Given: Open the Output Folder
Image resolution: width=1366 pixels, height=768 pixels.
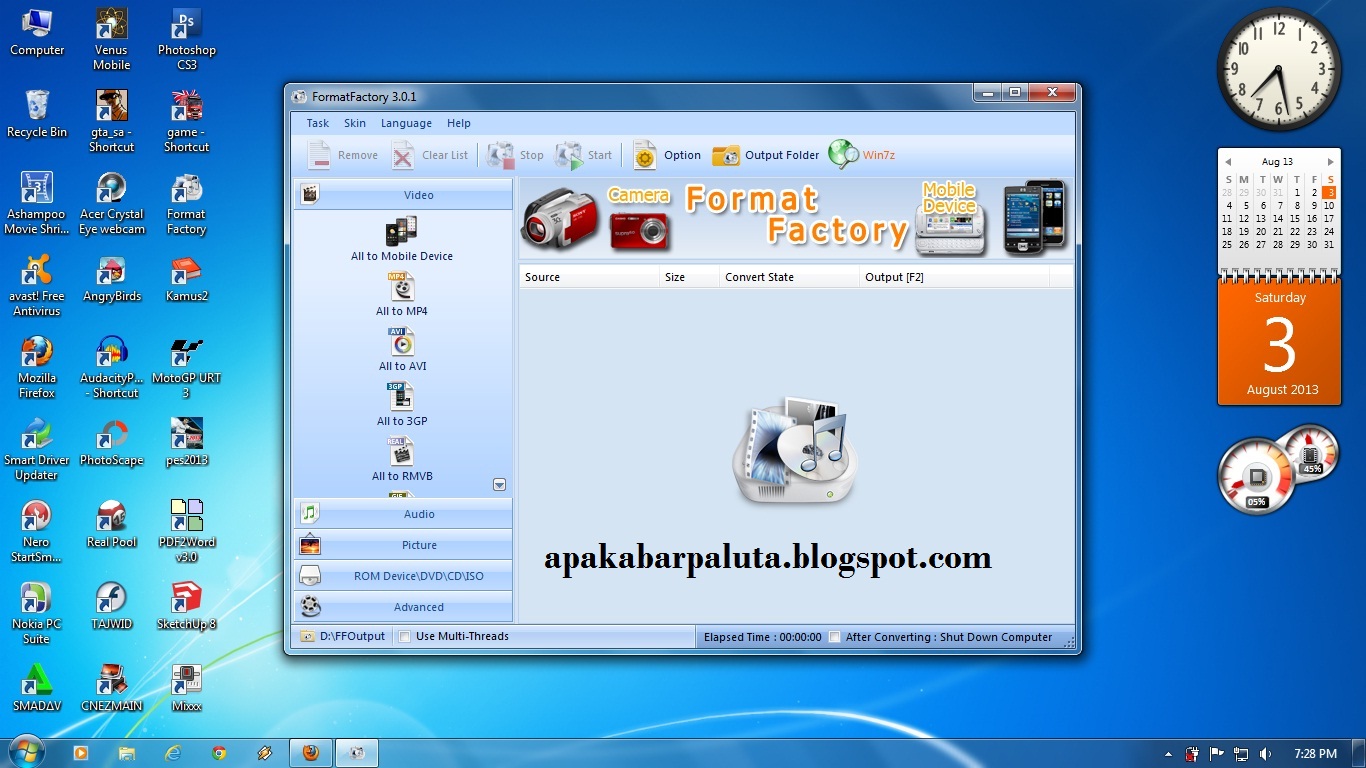Looking at the screenshot, I should click(x=726, y=155).
